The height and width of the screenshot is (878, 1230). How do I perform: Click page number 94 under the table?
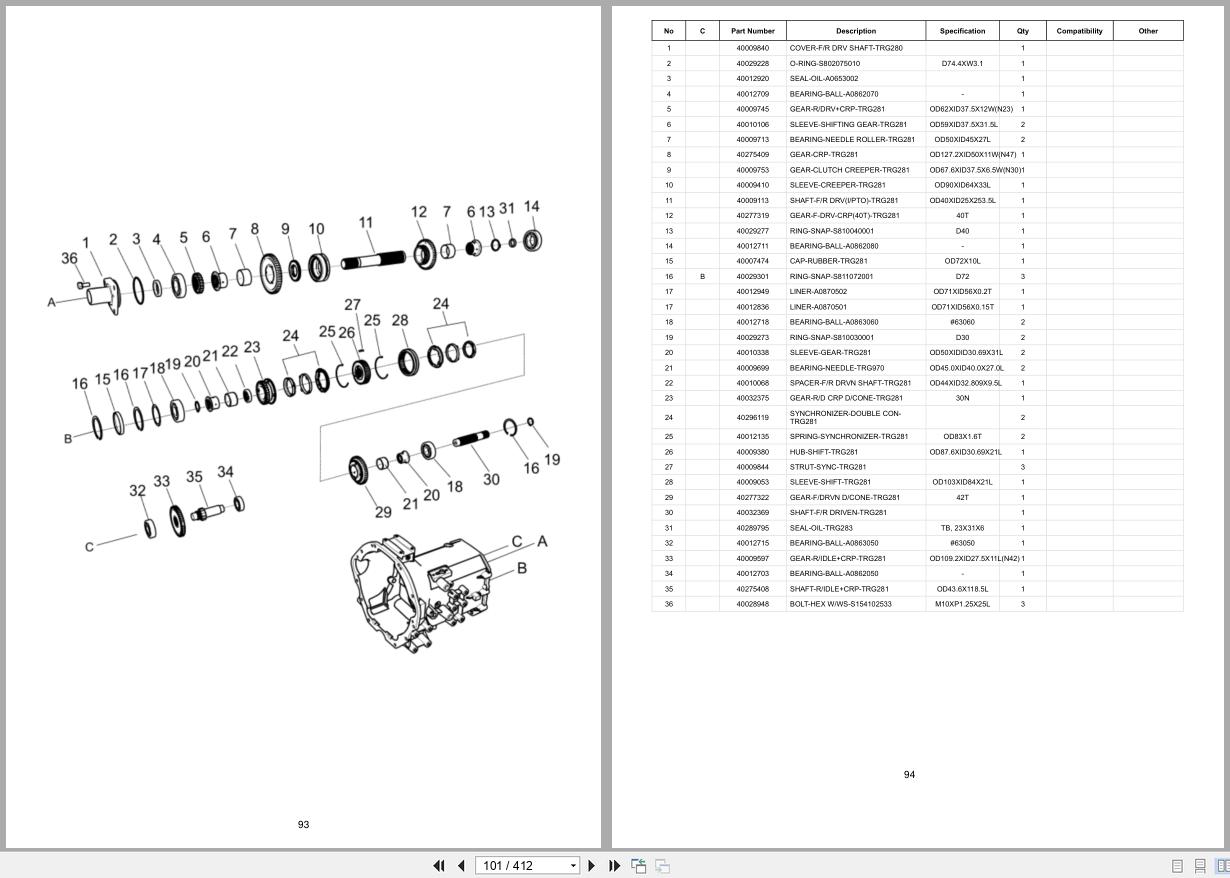coord(909,775)
